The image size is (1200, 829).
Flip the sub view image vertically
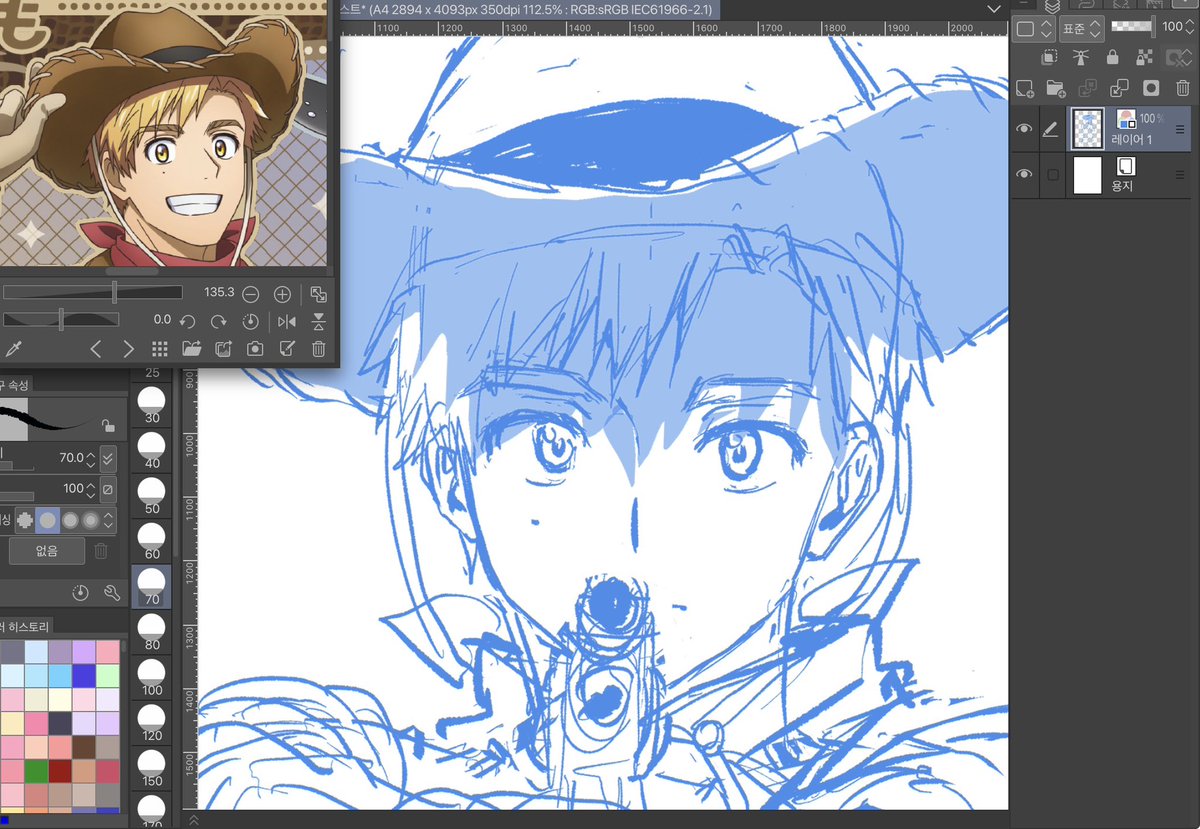click(x=318, y=321)
